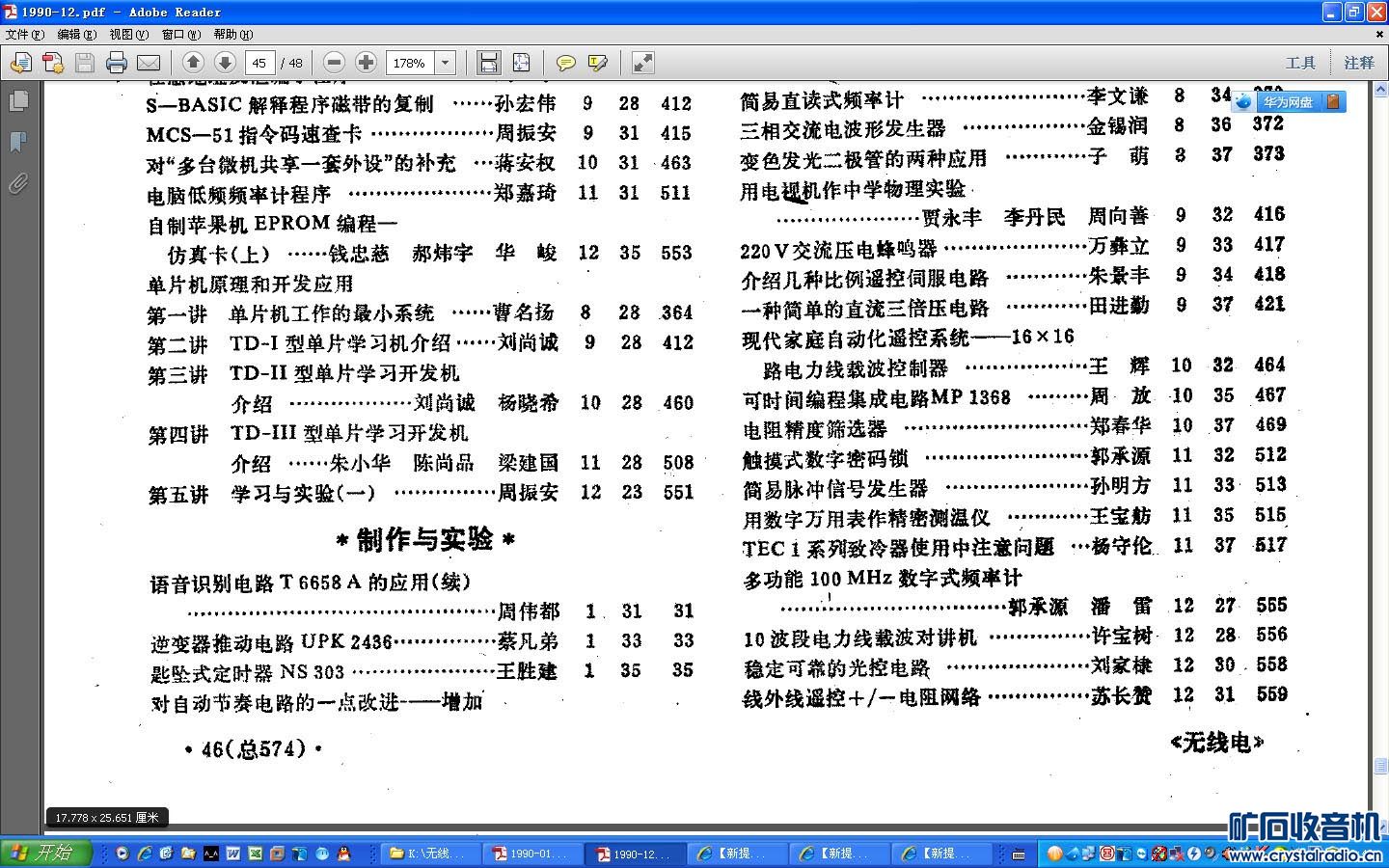Open the 文件 (File) menu
This screenshot has height=868, width=1389.
[x=24, y=34]
